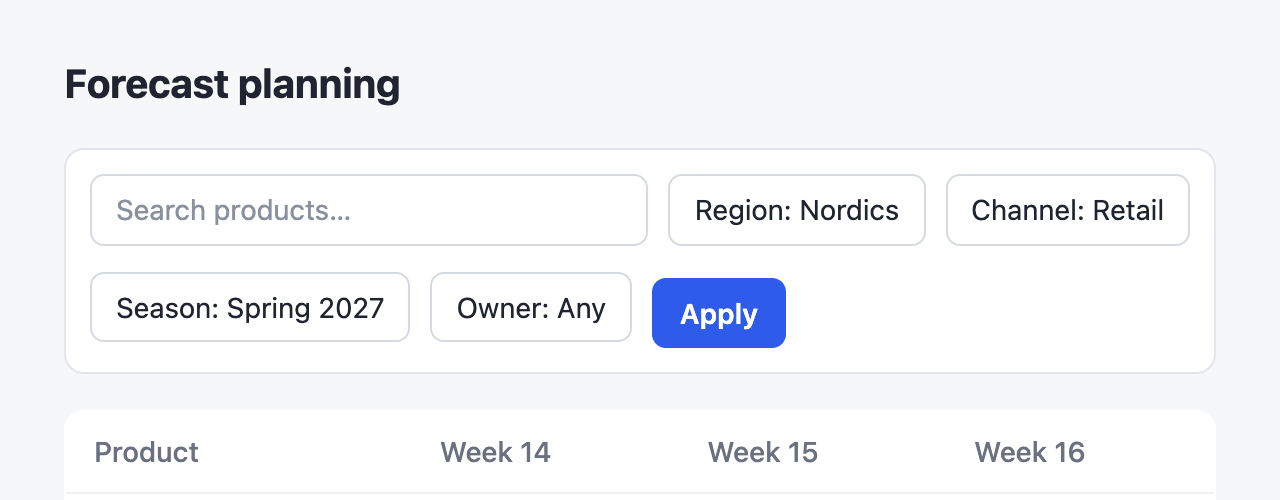Change the Nordics region filter

(797, 210)
